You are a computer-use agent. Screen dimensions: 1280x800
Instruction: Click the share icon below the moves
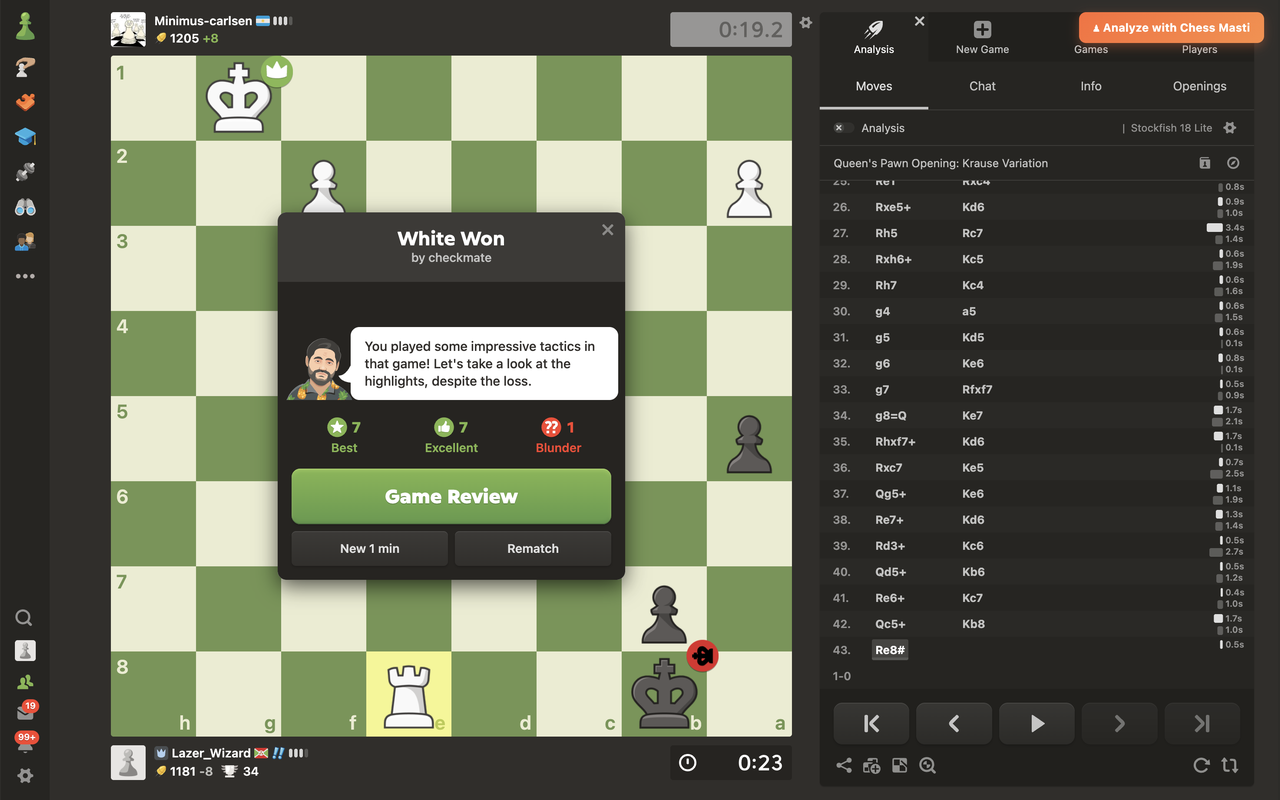(844, 765)
